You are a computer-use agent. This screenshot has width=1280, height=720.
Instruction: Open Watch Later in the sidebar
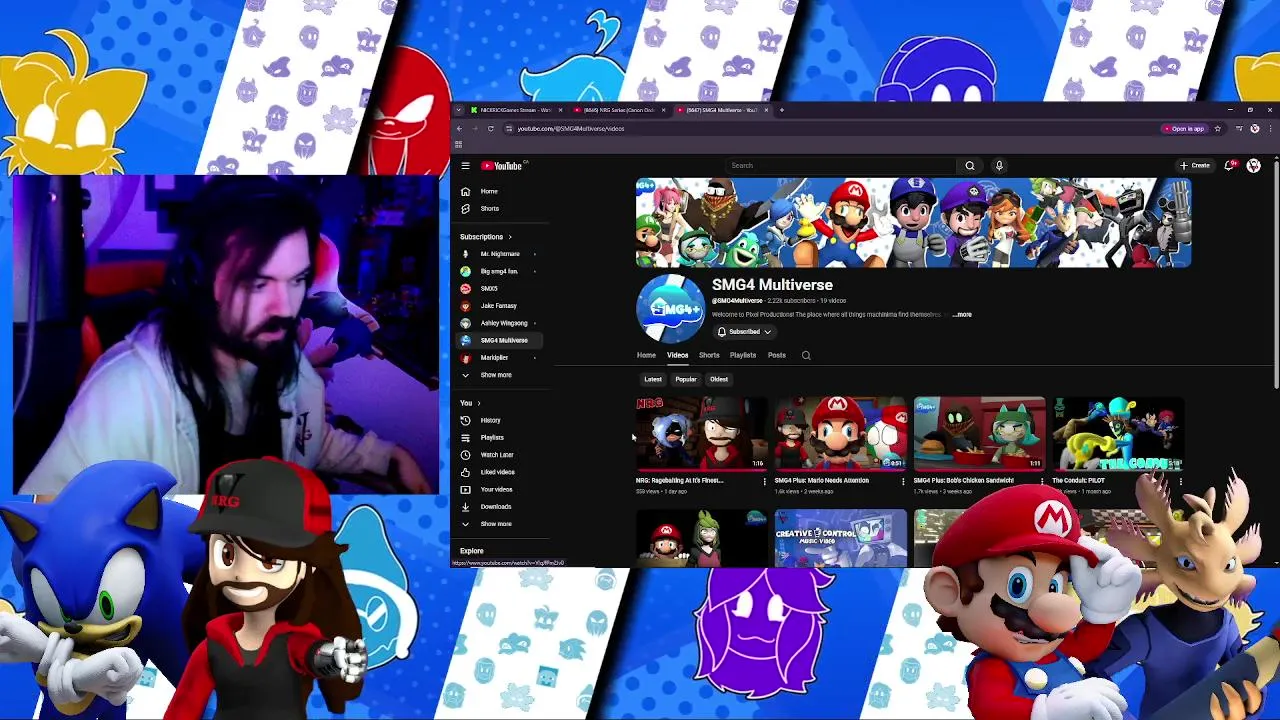pos(497,455)
